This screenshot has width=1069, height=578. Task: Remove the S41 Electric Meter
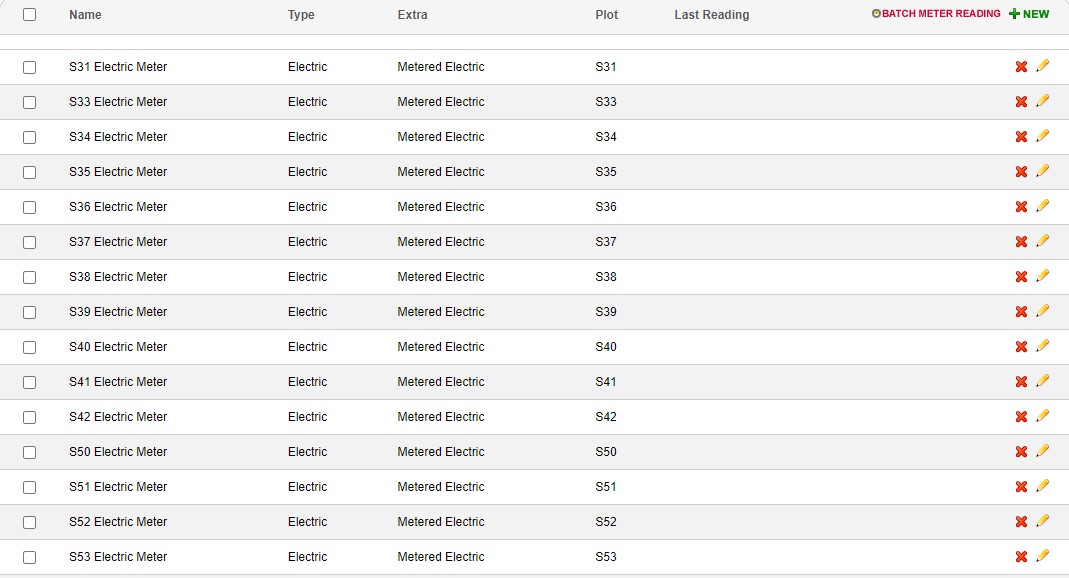(1021, 382)
